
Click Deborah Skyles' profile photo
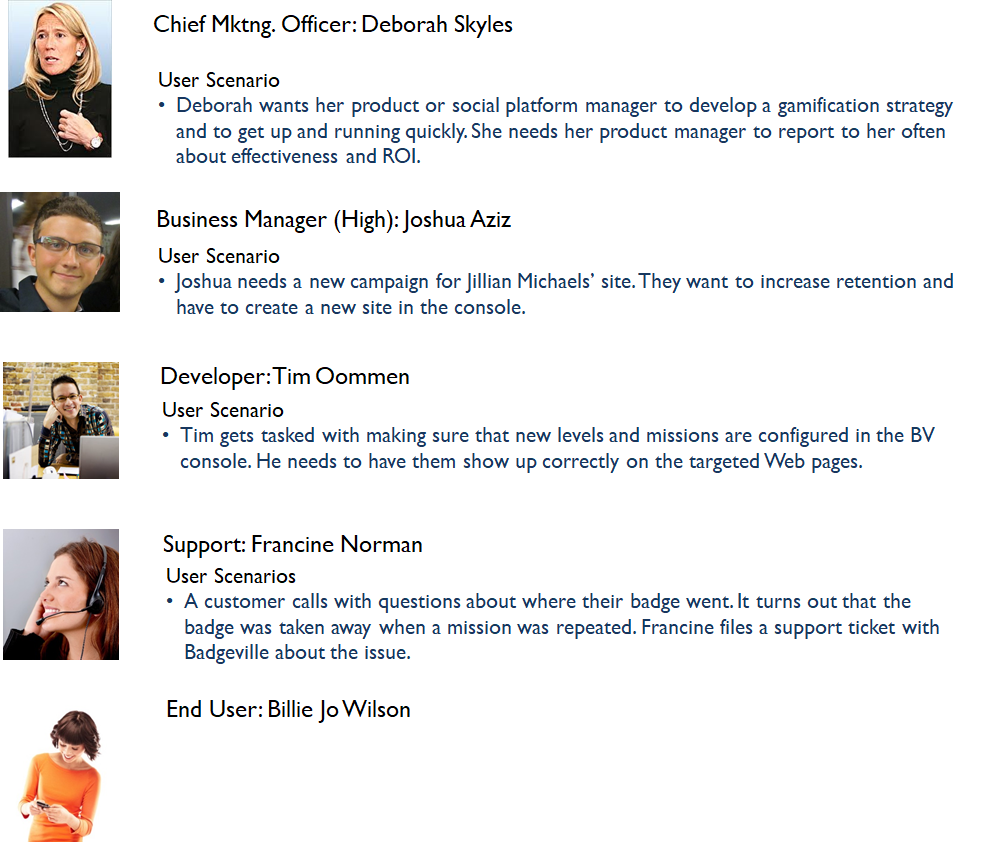tap(60, 79)
